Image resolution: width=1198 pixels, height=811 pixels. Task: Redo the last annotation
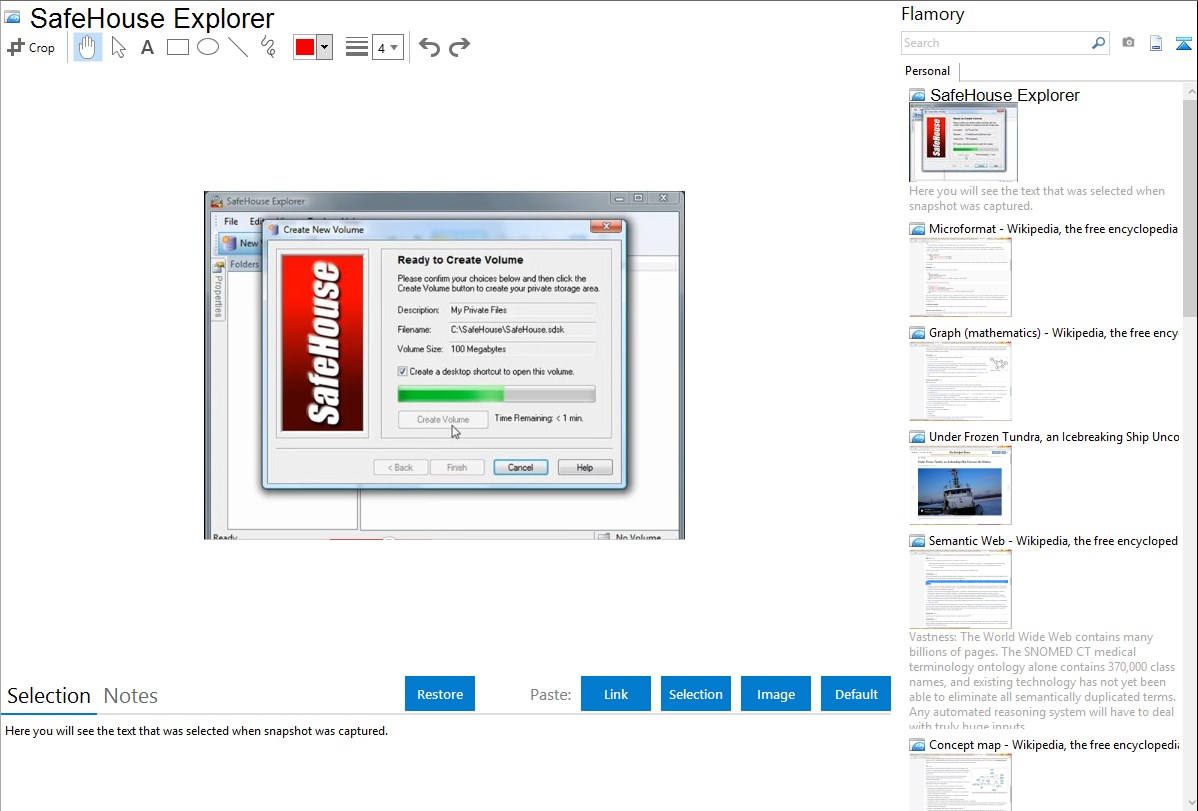pos(459,47)
